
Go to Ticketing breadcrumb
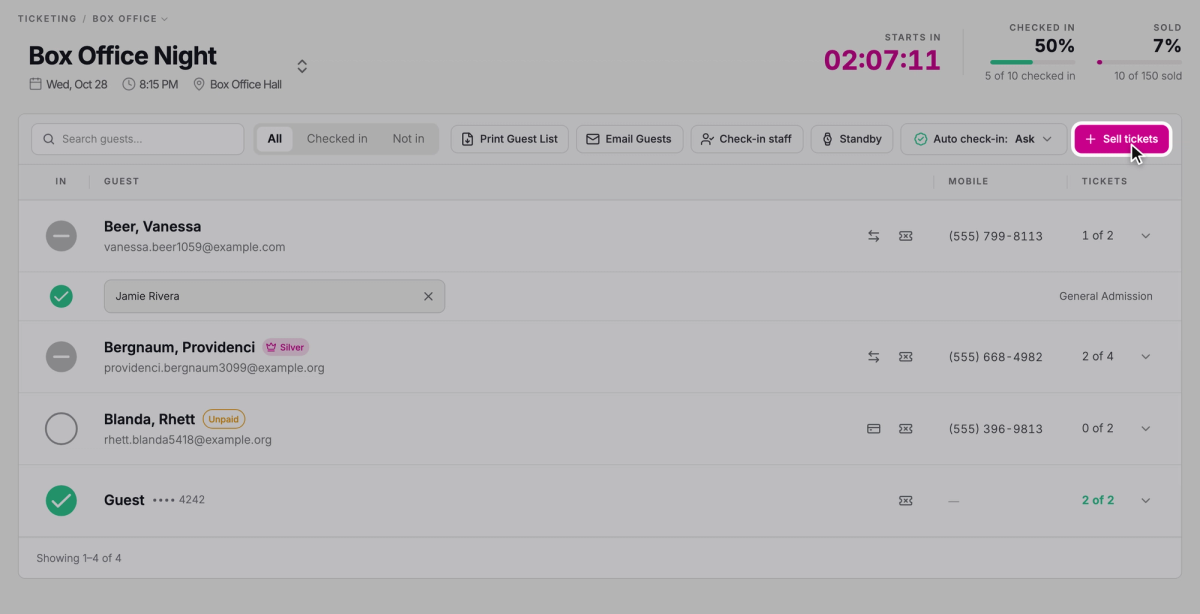click(47, 19)
